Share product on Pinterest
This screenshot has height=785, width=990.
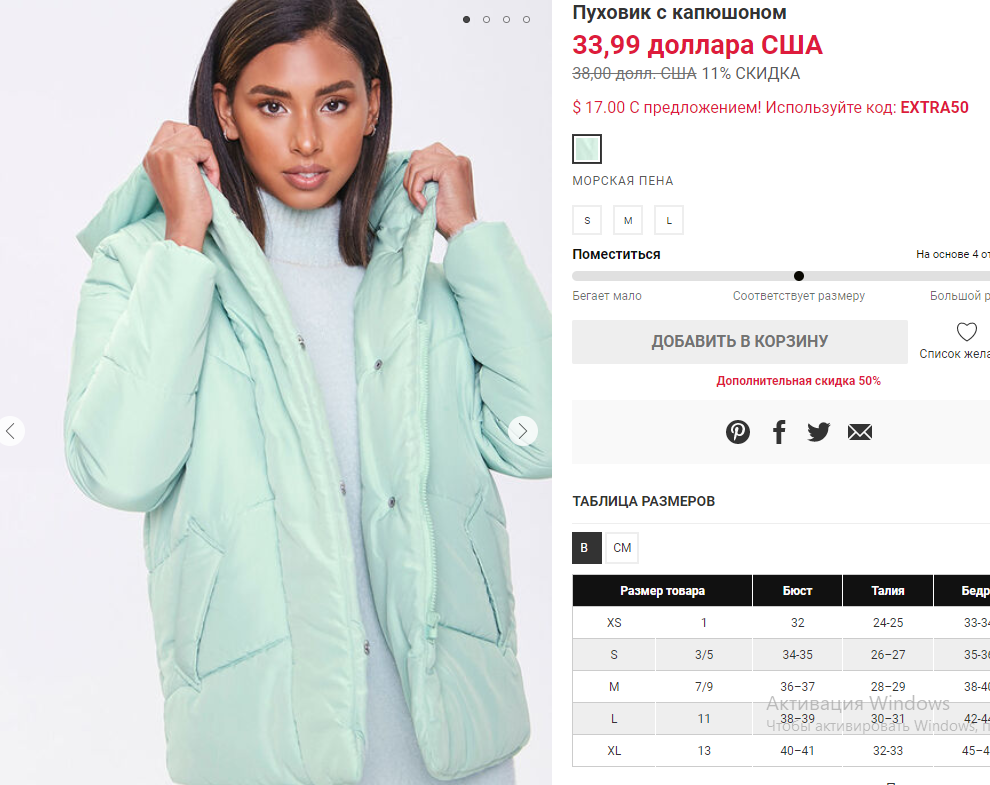(737, 432)
